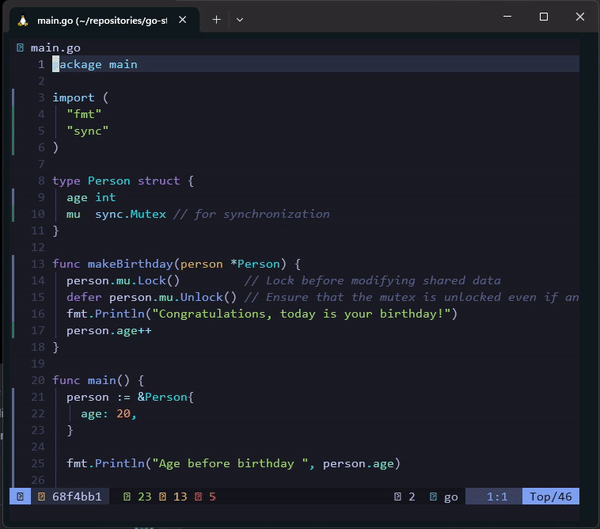Open a new terminal tab with plus button
Screen dimensions: 600x529
click(217, 19)
